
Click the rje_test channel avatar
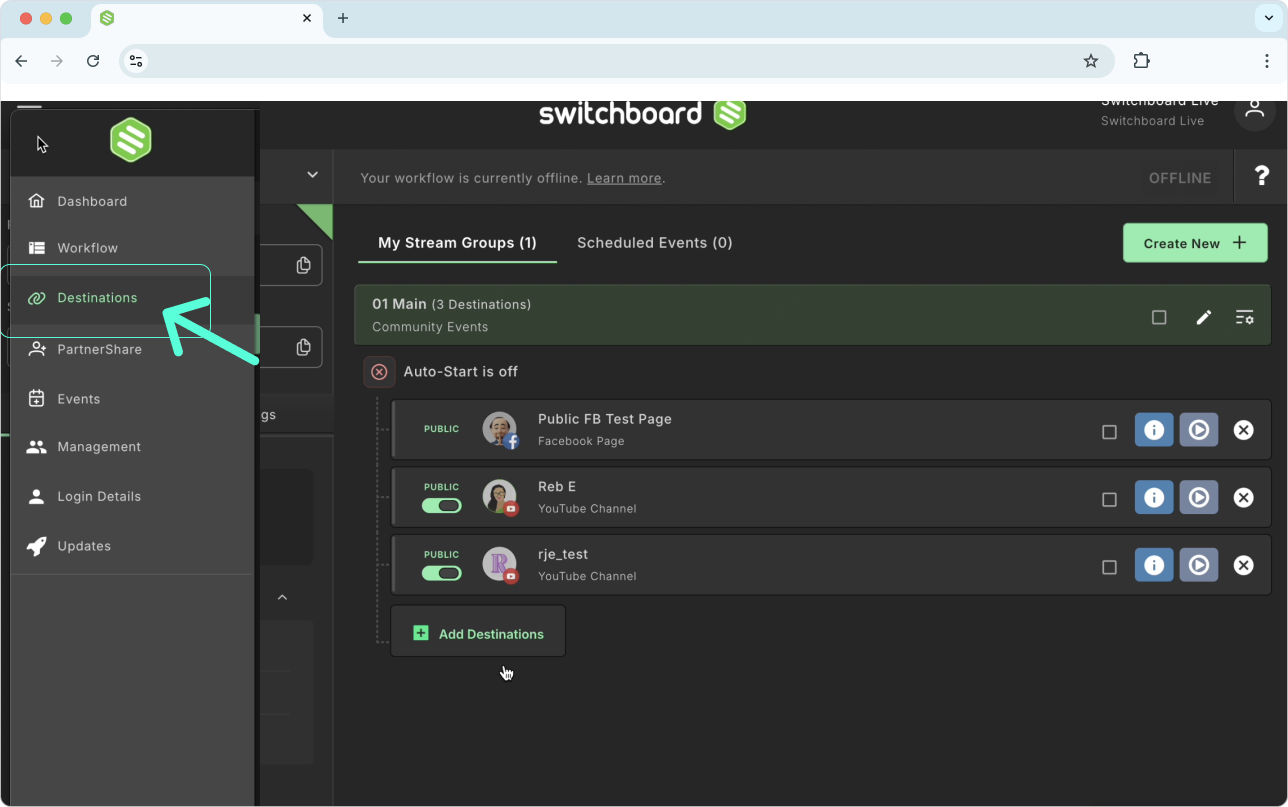[500, 564]
